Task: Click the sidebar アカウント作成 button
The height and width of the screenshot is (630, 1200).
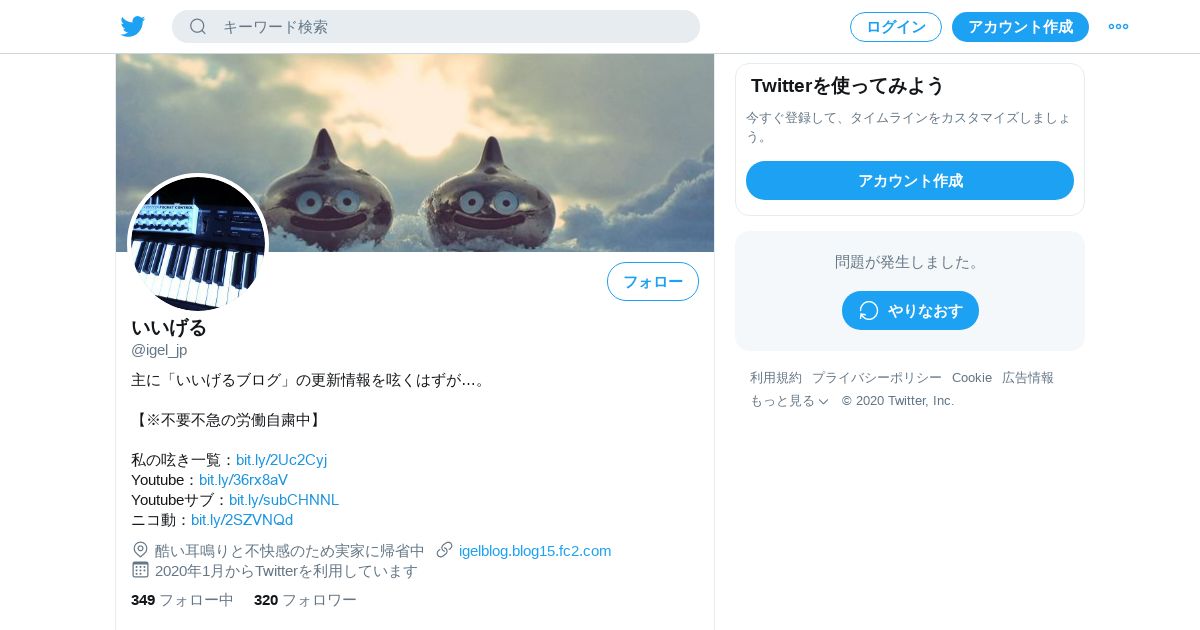Action: pos(910,181)
